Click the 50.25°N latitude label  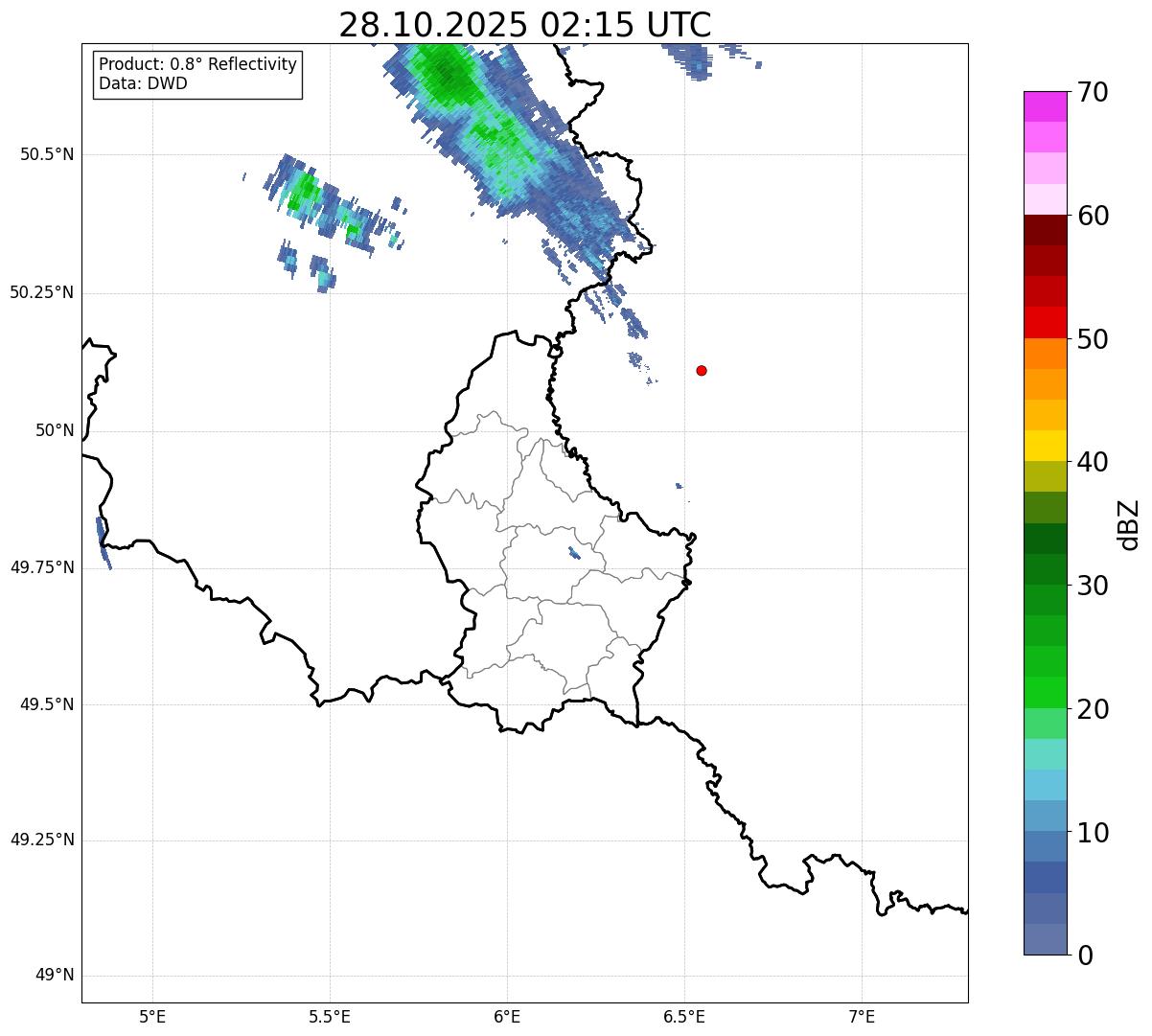click(42, 292)
